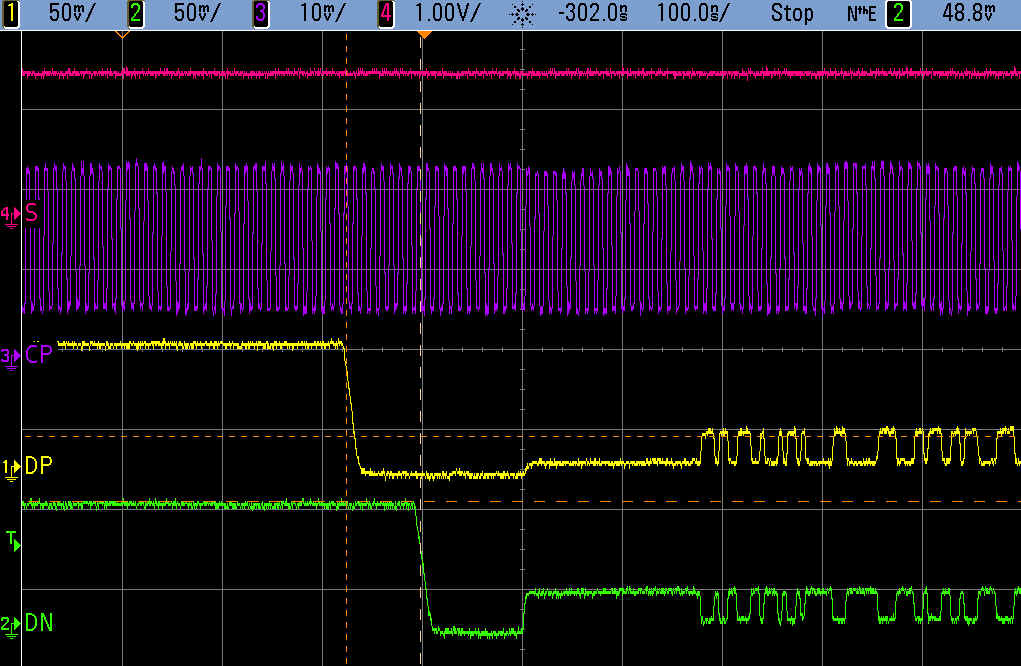Click the -302.0 ns delay readout
Viewport: 1021px width, 666px height.
pos(596,14)
